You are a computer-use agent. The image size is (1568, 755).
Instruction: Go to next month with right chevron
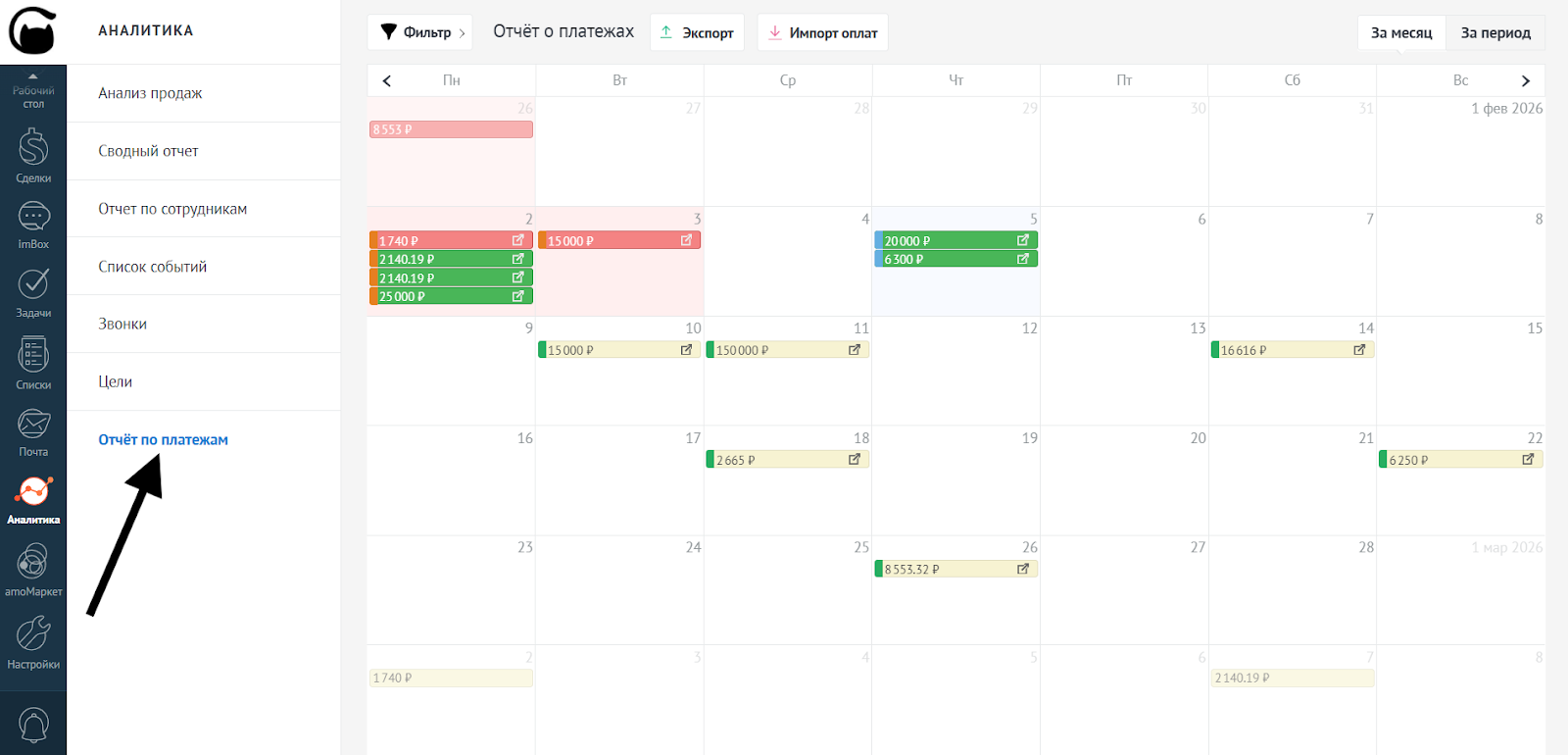(1525, 81)
